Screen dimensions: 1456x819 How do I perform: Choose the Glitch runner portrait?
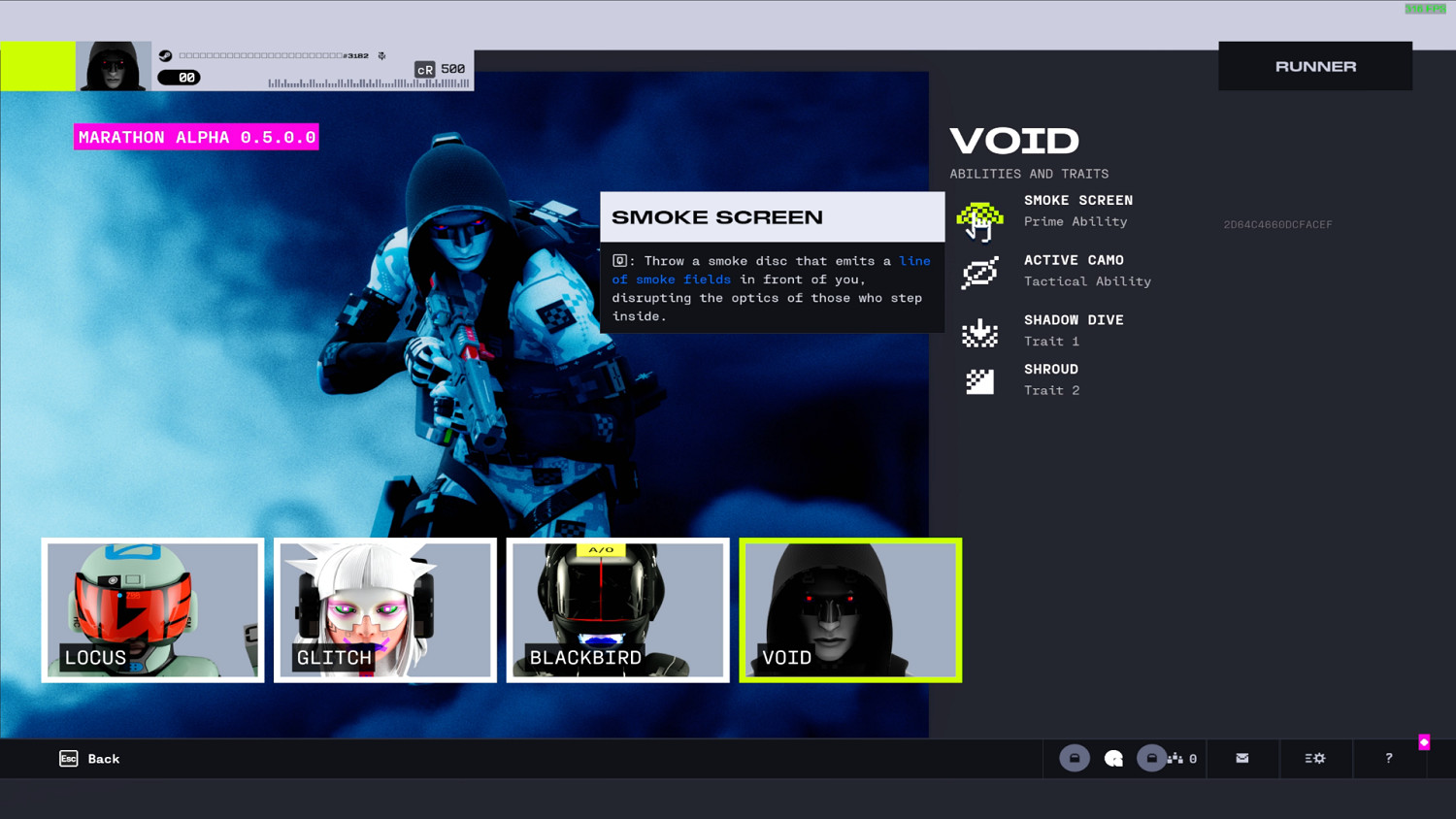tap(385, 610)
